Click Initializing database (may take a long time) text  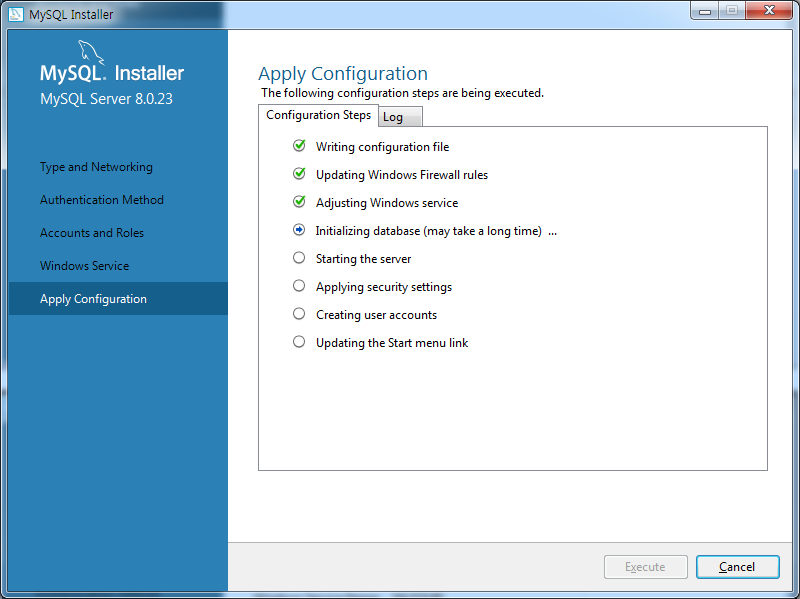(429, 231)
